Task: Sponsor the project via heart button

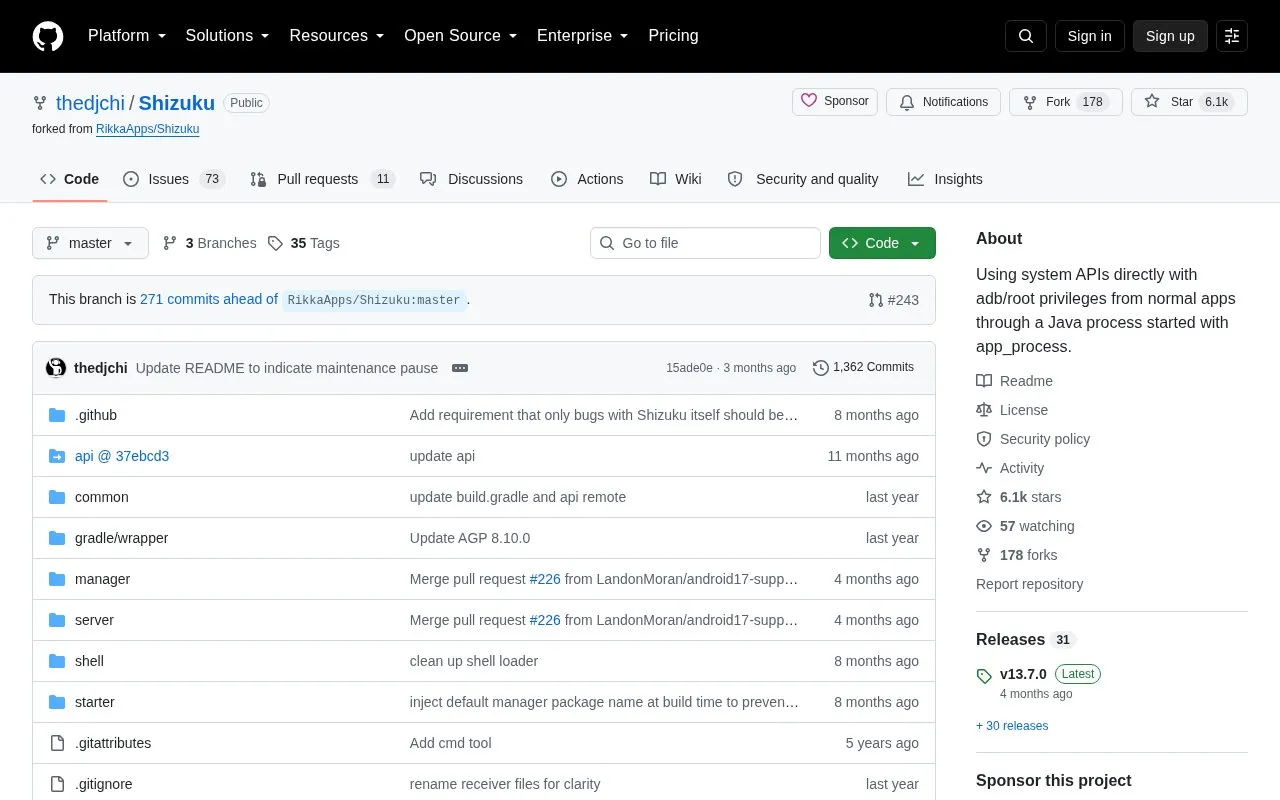Action: click(835, 102)
